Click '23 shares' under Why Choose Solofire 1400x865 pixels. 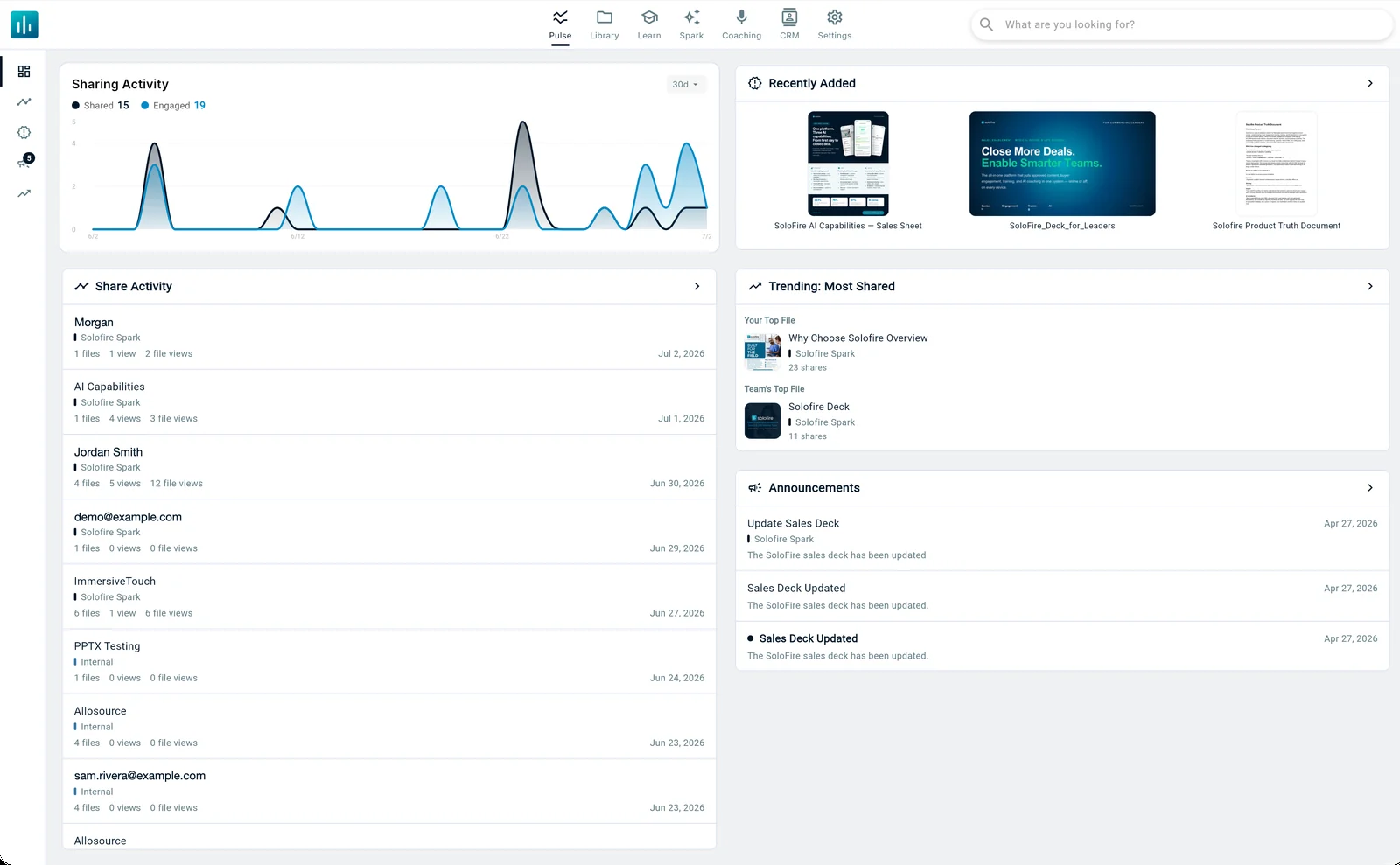click(x=807, y=368)
